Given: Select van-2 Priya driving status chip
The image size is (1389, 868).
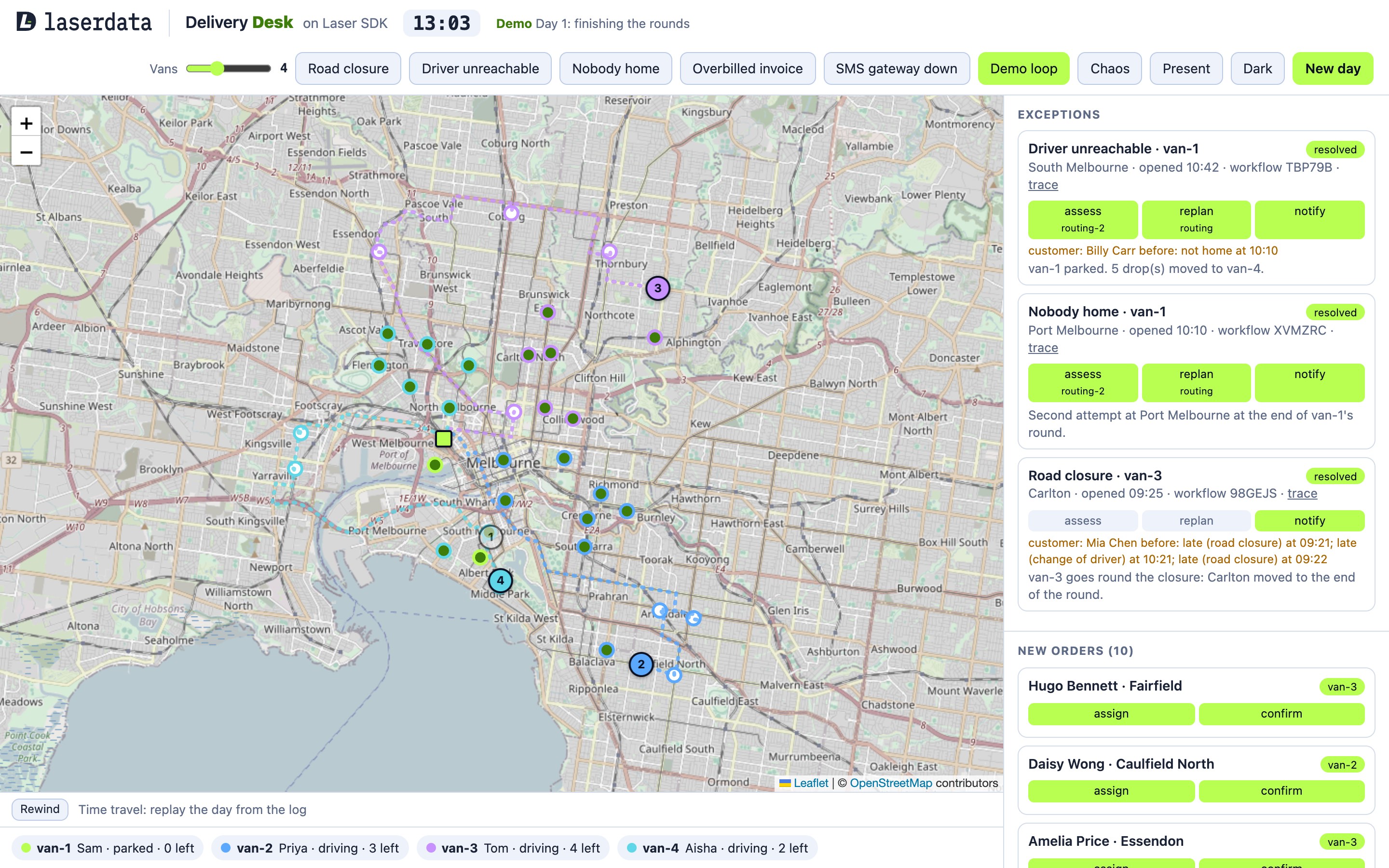Looking at the screenshot, I should (310, 848).
